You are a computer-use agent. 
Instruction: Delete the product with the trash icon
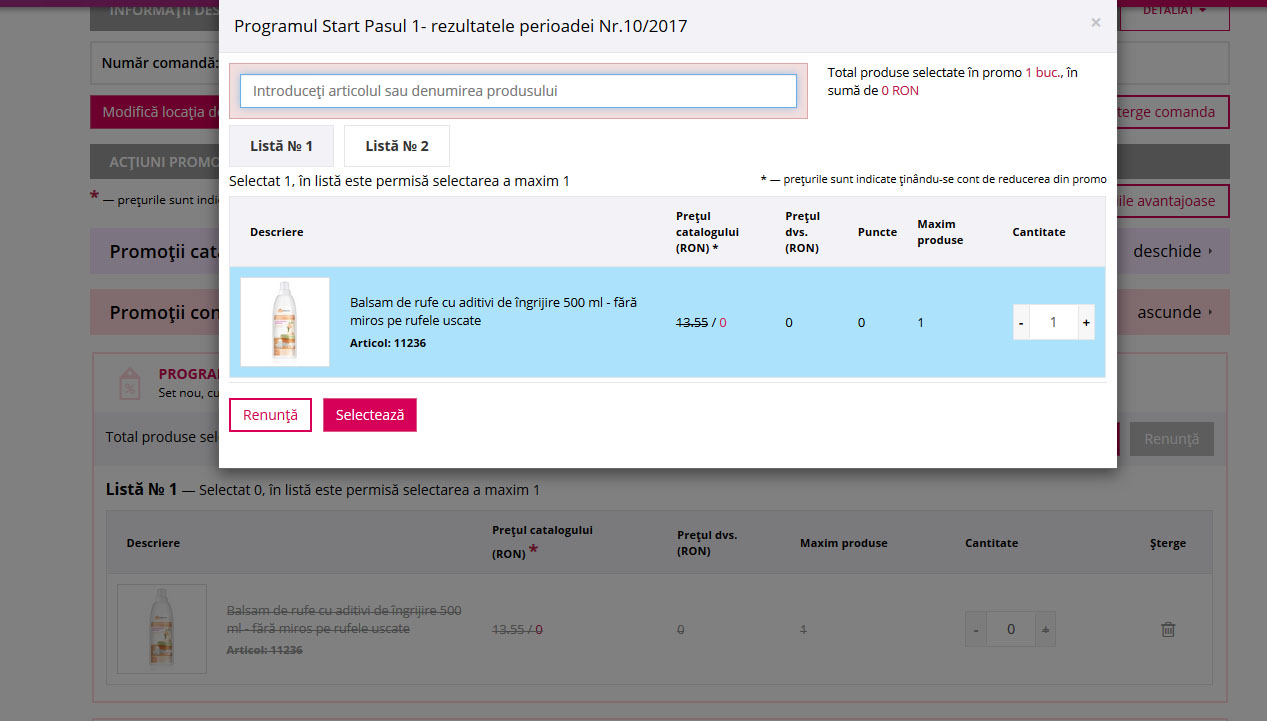tap(1168, 629)
